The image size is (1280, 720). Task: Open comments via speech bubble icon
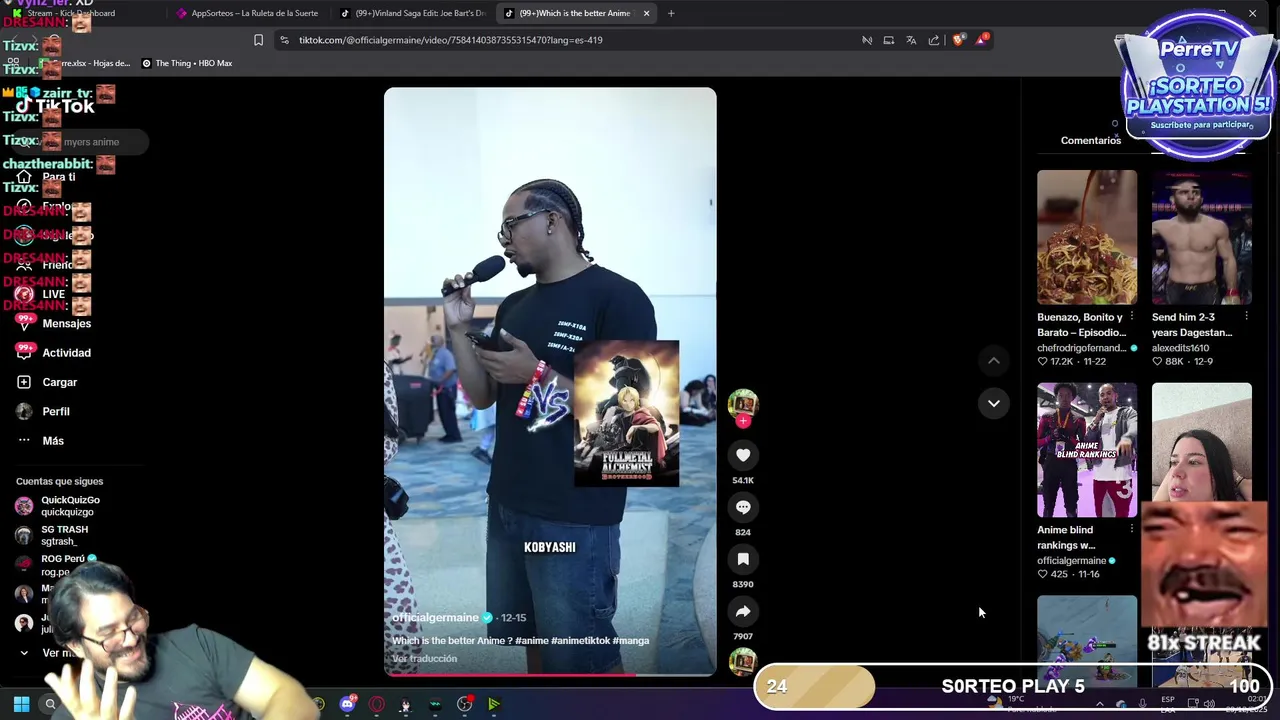click(743, 507)
